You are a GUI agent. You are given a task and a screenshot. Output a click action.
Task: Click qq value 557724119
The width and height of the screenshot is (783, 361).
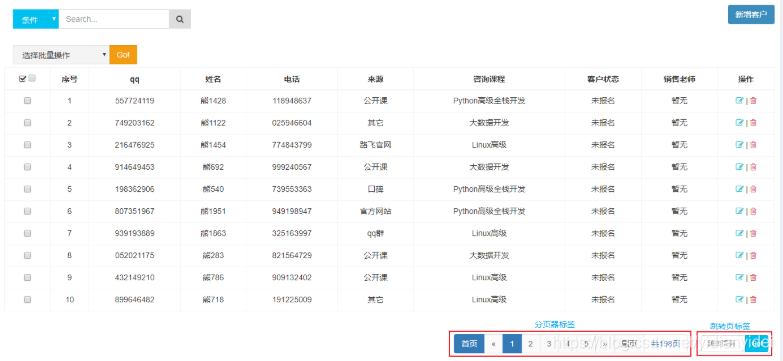pyautogui.click(x=134, y=100)
